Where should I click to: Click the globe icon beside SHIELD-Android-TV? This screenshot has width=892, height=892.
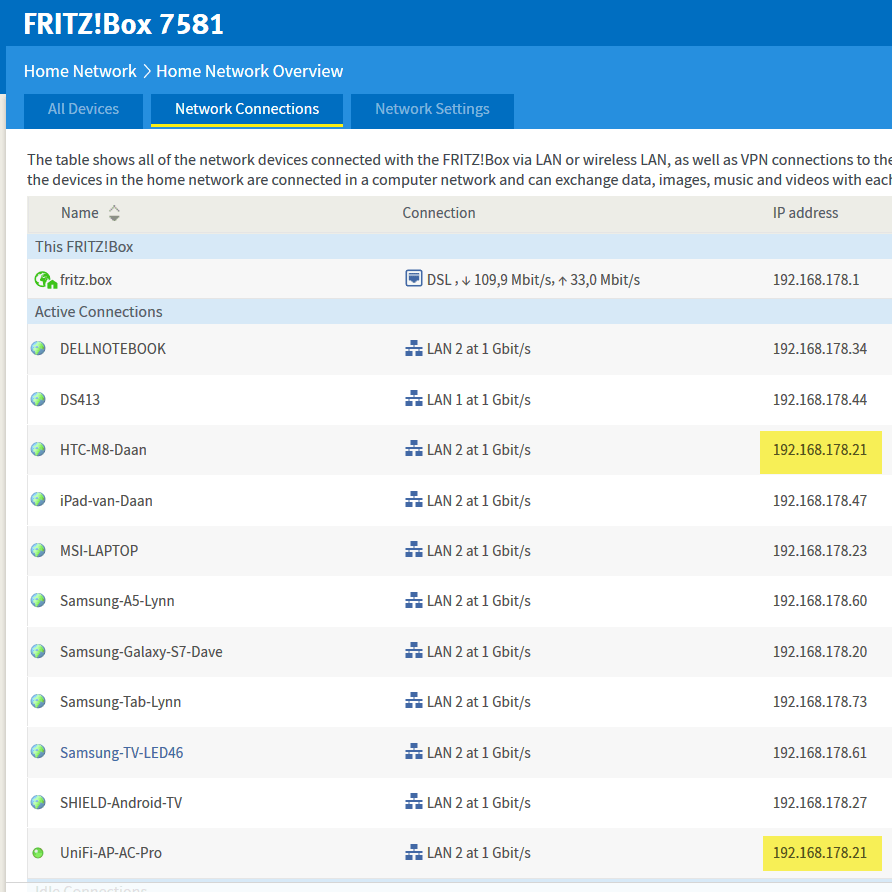click(x=38, y=802)
